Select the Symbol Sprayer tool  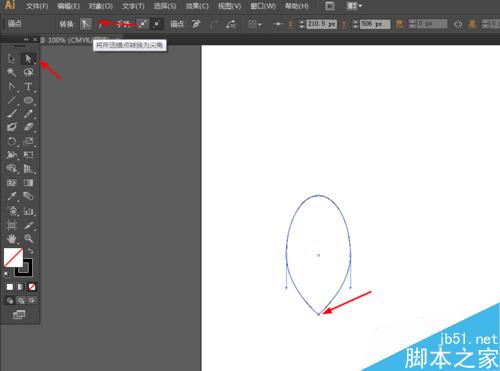12,211
